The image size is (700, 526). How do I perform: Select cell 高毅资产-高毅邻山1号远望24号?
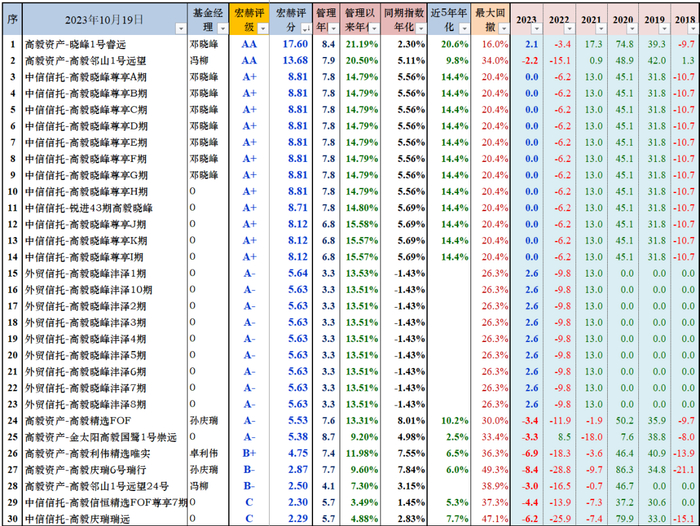tap(105, 486)
